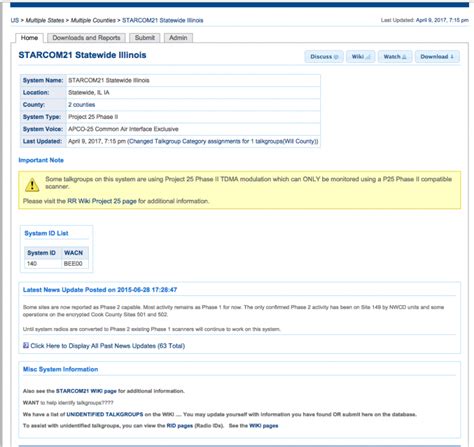This screenshot has width=474, height=447.
Task: Click the Latest News Update heading
Action: (100, 290)
